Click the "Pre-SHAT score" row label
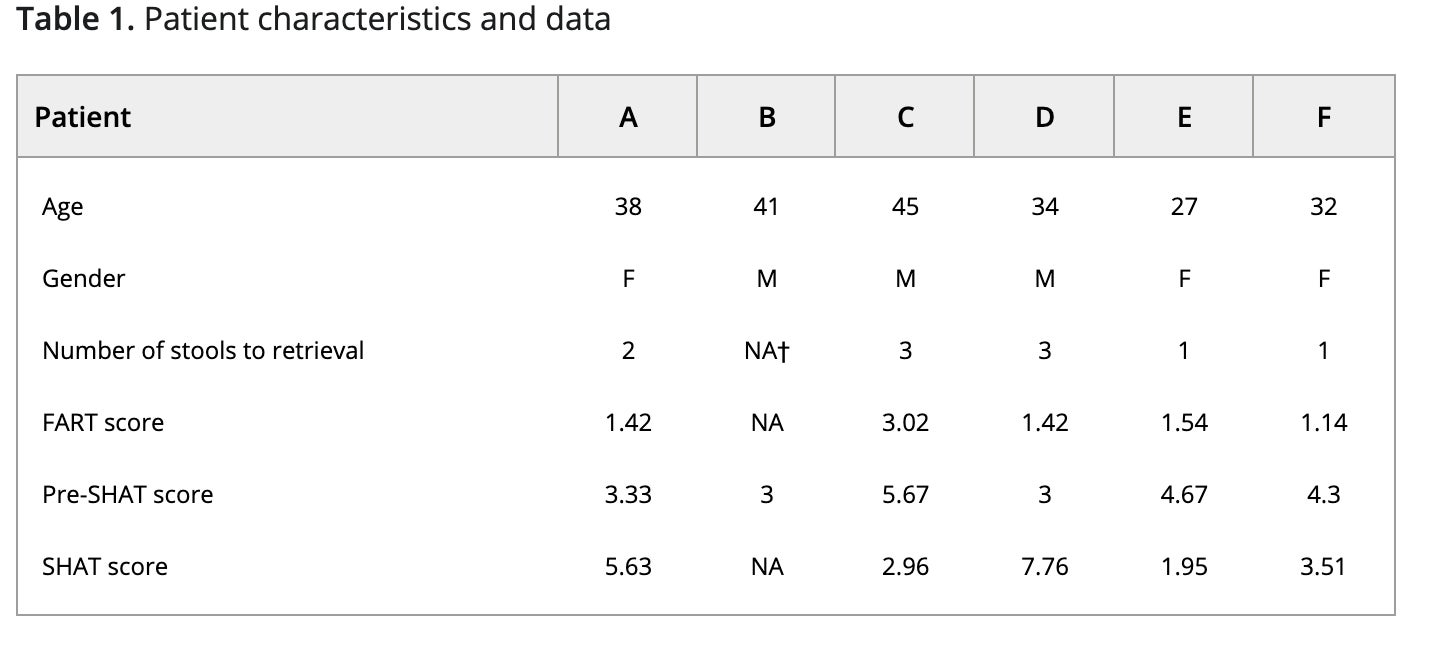Image resolution: width=1448 pixels, height=656 pixels. [x=128, y=495]
